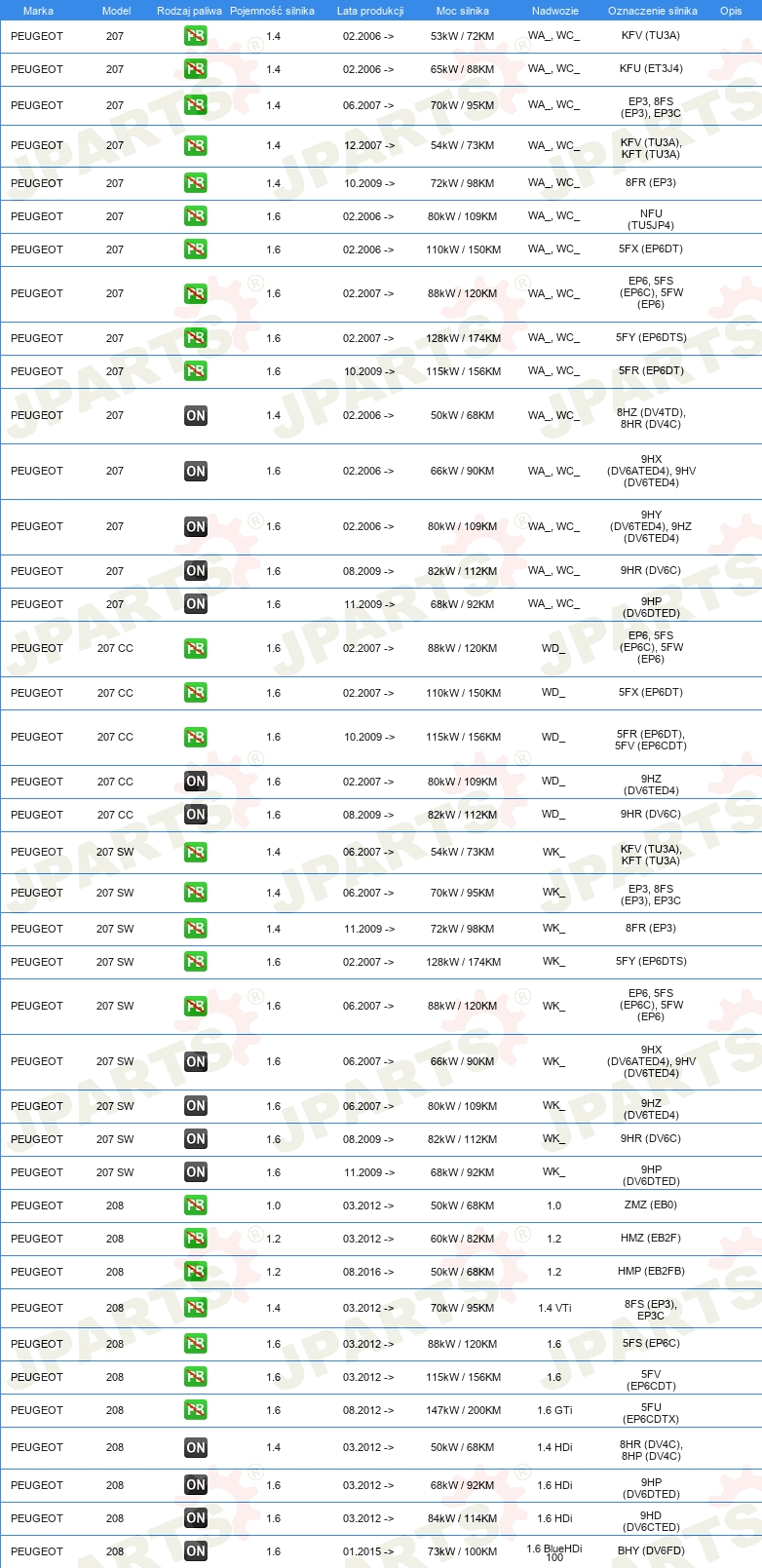Click petrol icon in 207 12.2007 54kW row
762x1568 pixels.
point(196,145)
